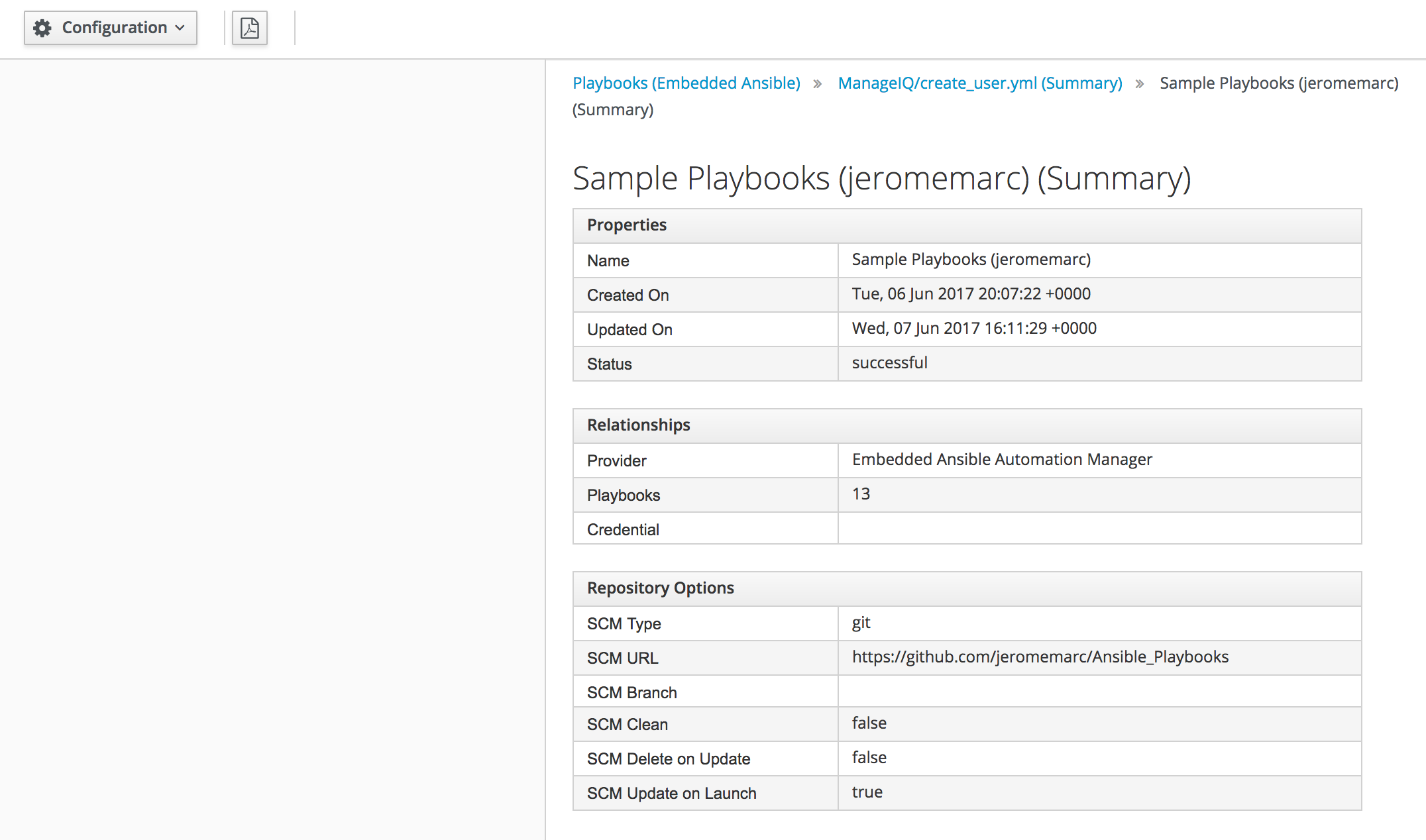
Task: Click the Configuration gear icon
Action: (42, 28)
